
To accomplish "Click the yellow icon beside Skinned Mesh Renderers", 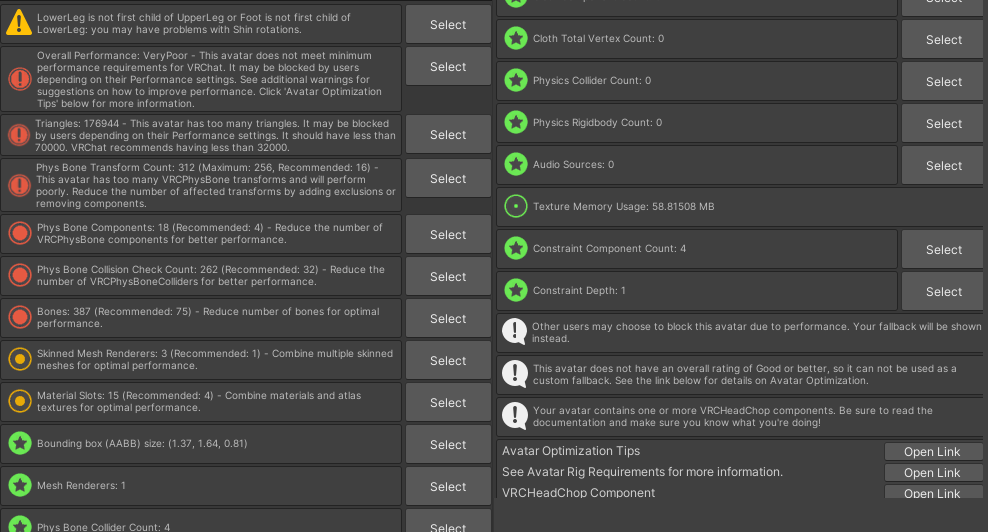I will [19, 360].
